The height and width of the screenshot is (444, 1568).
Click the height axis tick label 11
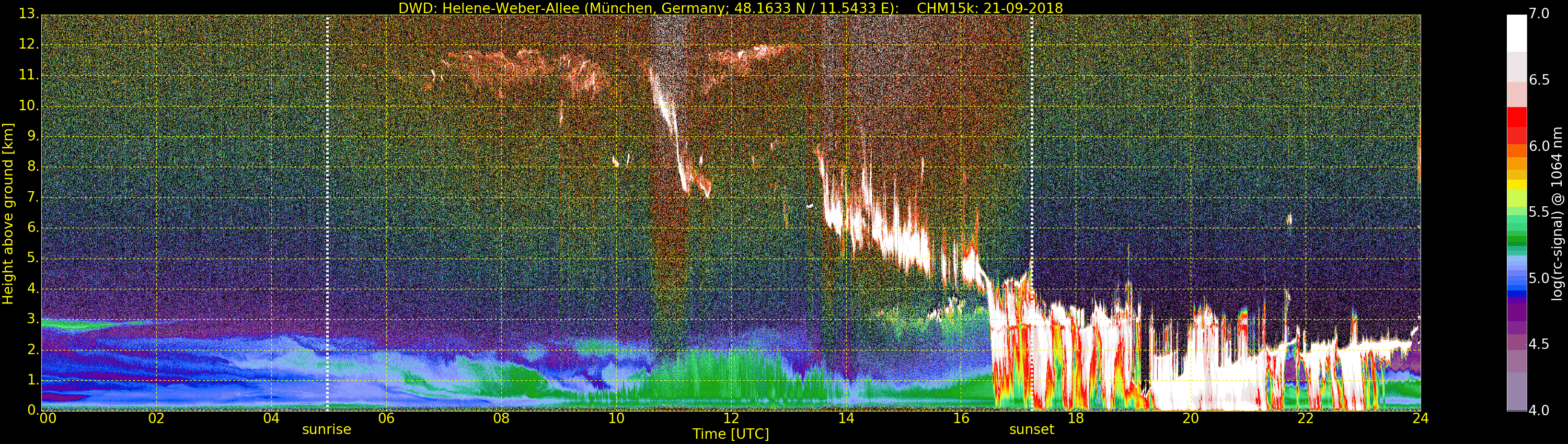(28, 75)
